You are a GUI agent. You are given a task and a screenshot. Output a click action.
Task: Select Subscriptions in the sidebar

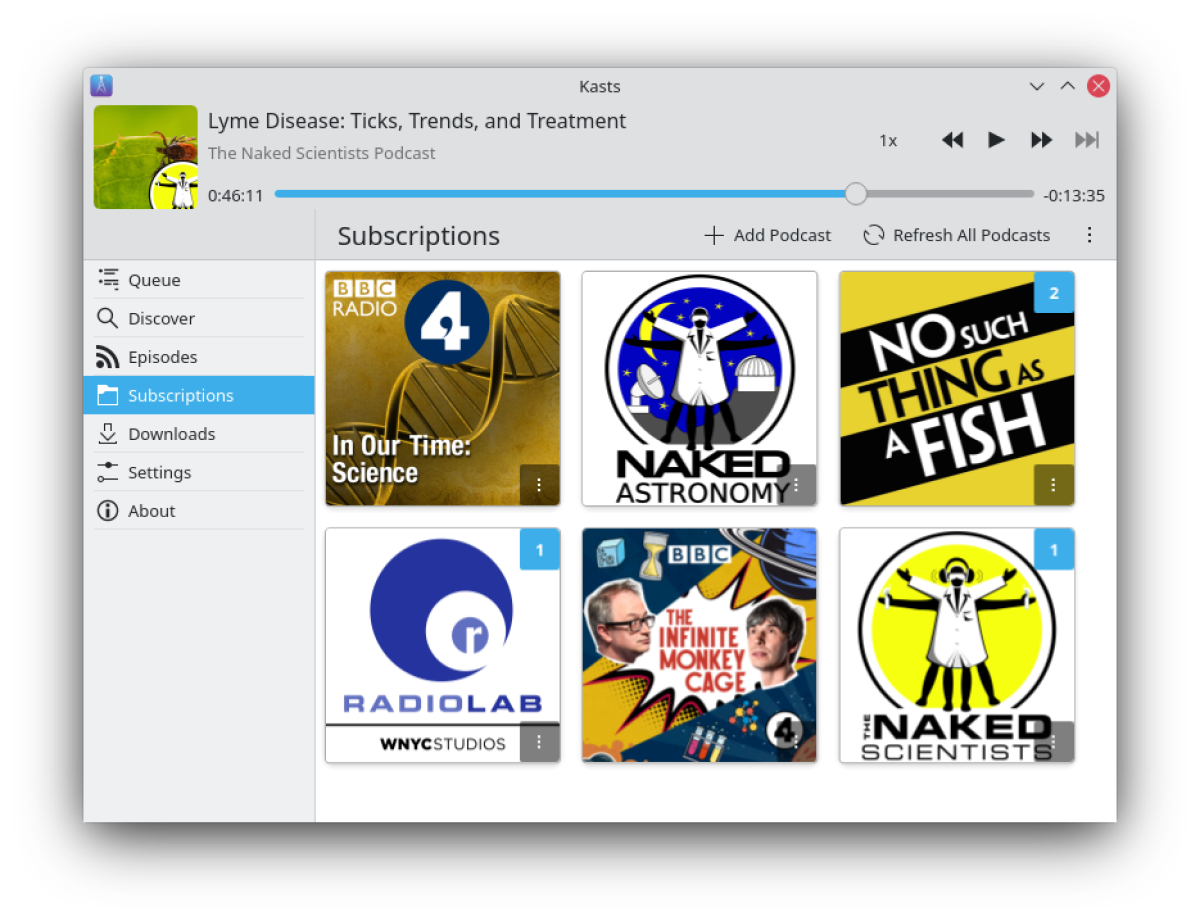click(199, 395)
